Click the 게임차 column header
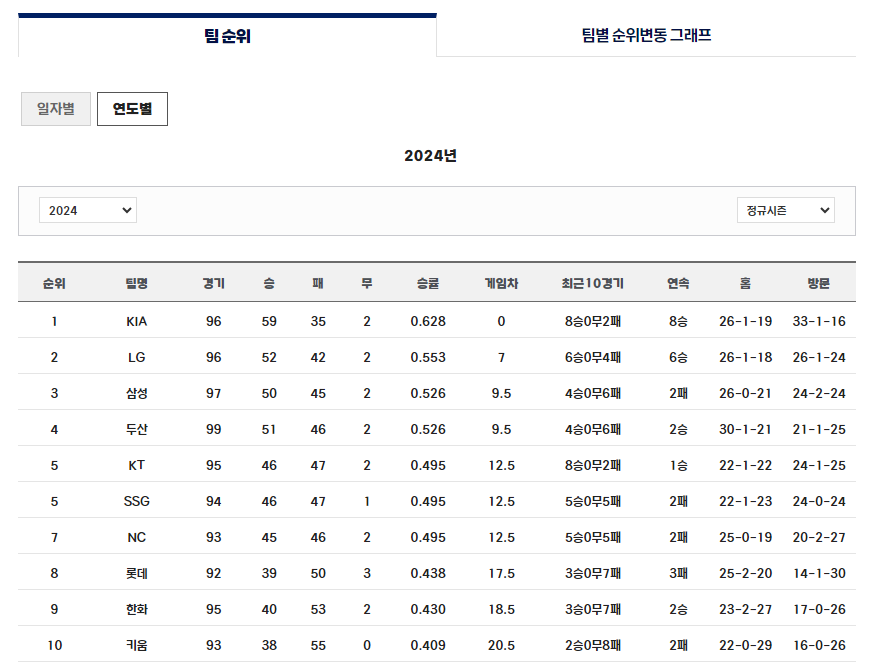This screenshot has width=888, height=670. pyautogui.click(x=501, y=283)
